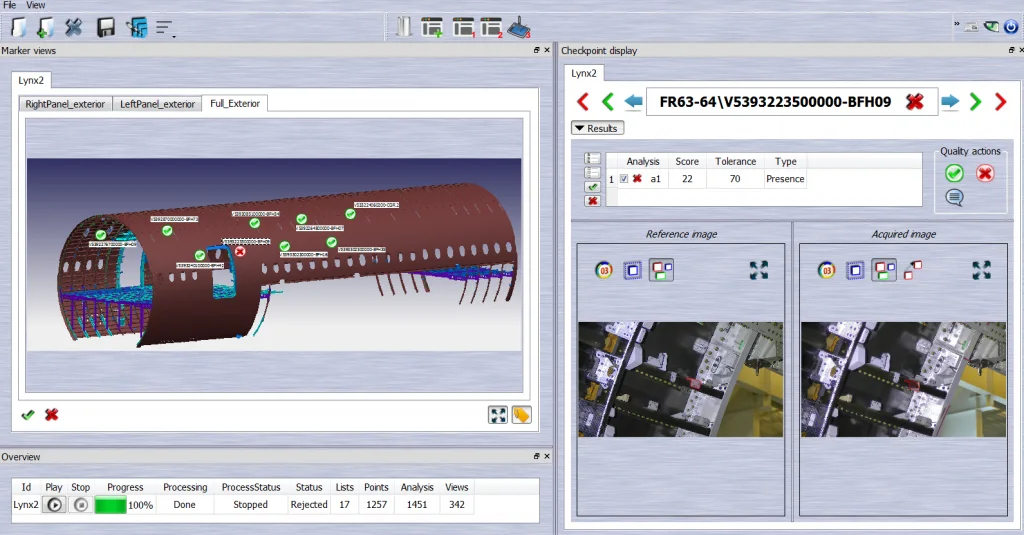
Task: Click green accept checkmark under Quality actions
Action: (954, 173)
